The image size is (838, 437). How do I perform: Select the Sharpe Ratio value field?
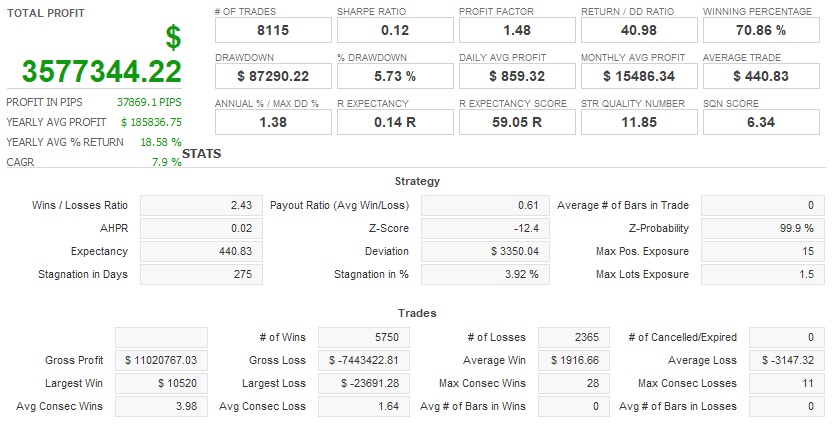pos(394,30)
